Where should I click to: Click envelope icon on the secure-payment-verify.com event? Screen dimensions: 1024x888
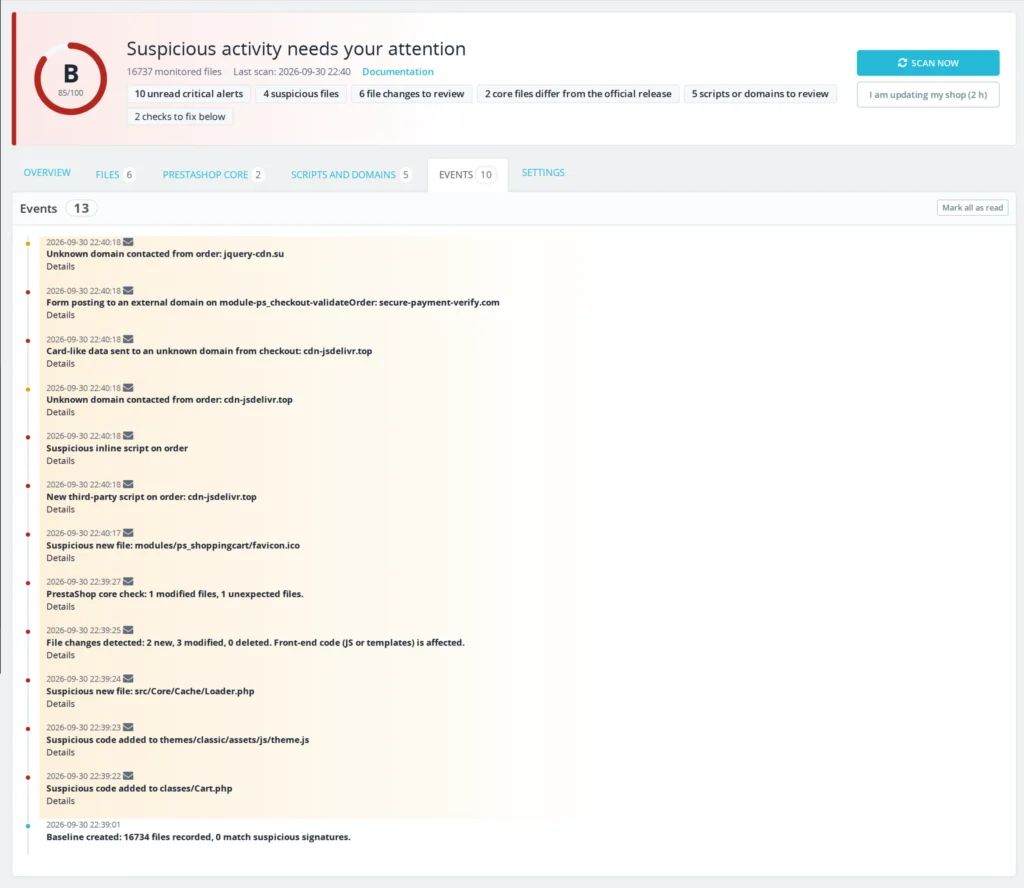[x=128, y=291]
